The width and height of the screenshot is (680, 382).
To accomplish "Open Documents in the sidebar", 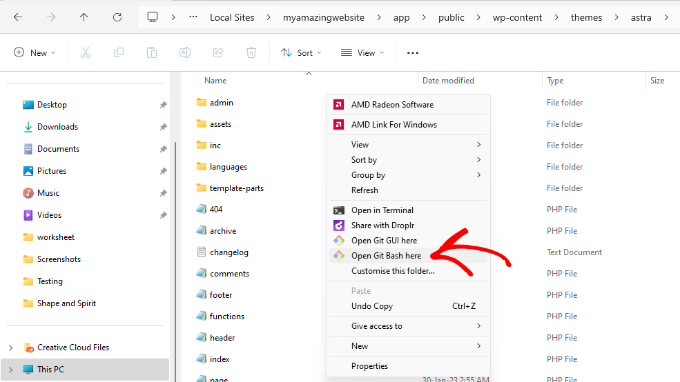I will point(58,149).
